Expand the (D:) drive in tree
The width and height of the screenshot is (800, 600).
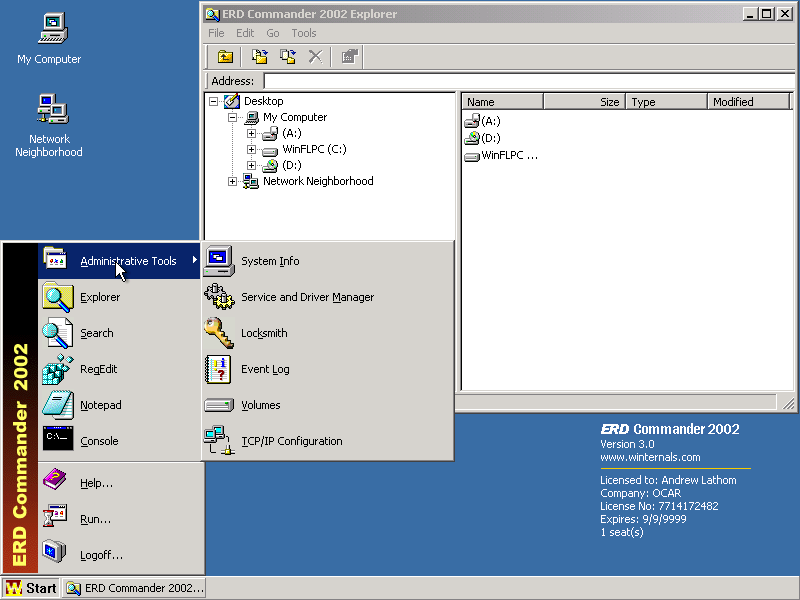pos(251,165)
